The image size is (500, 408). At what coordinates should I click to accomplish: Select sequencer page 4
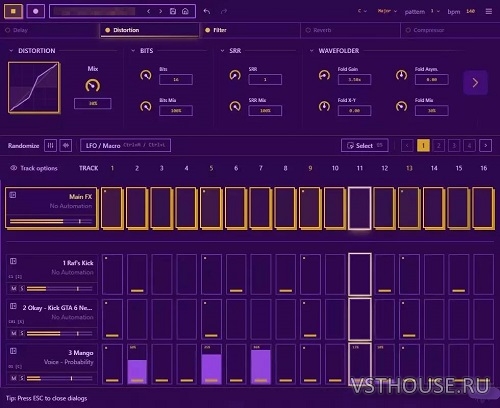[x=469, y=145]
